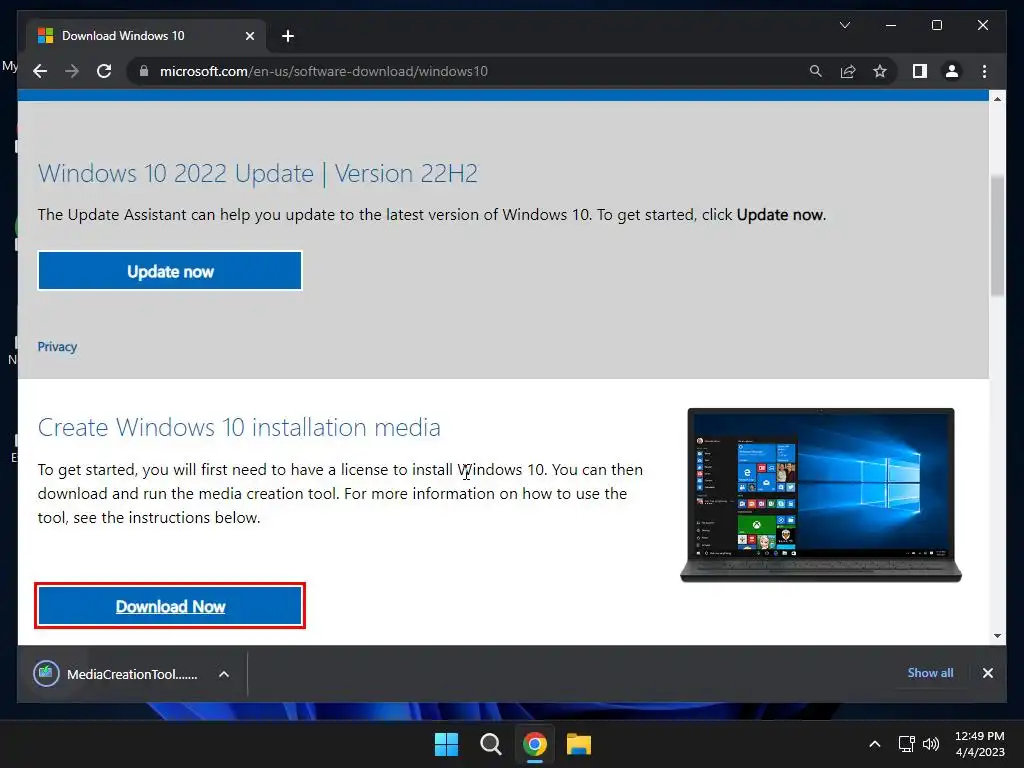Image resolution: width=1024 pixels, height=768 pixels.
Task: Open the Windows Start menu
Action: click(447, 744)
